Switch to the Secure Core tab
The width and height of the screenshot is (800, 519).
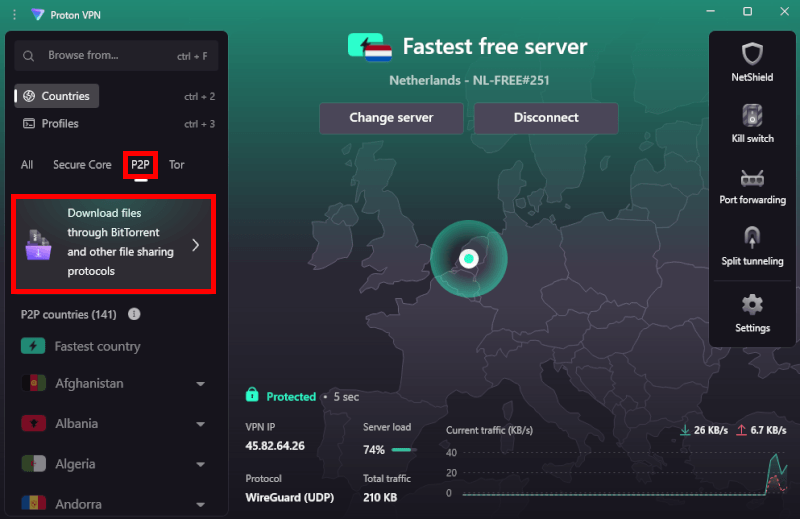82,165
